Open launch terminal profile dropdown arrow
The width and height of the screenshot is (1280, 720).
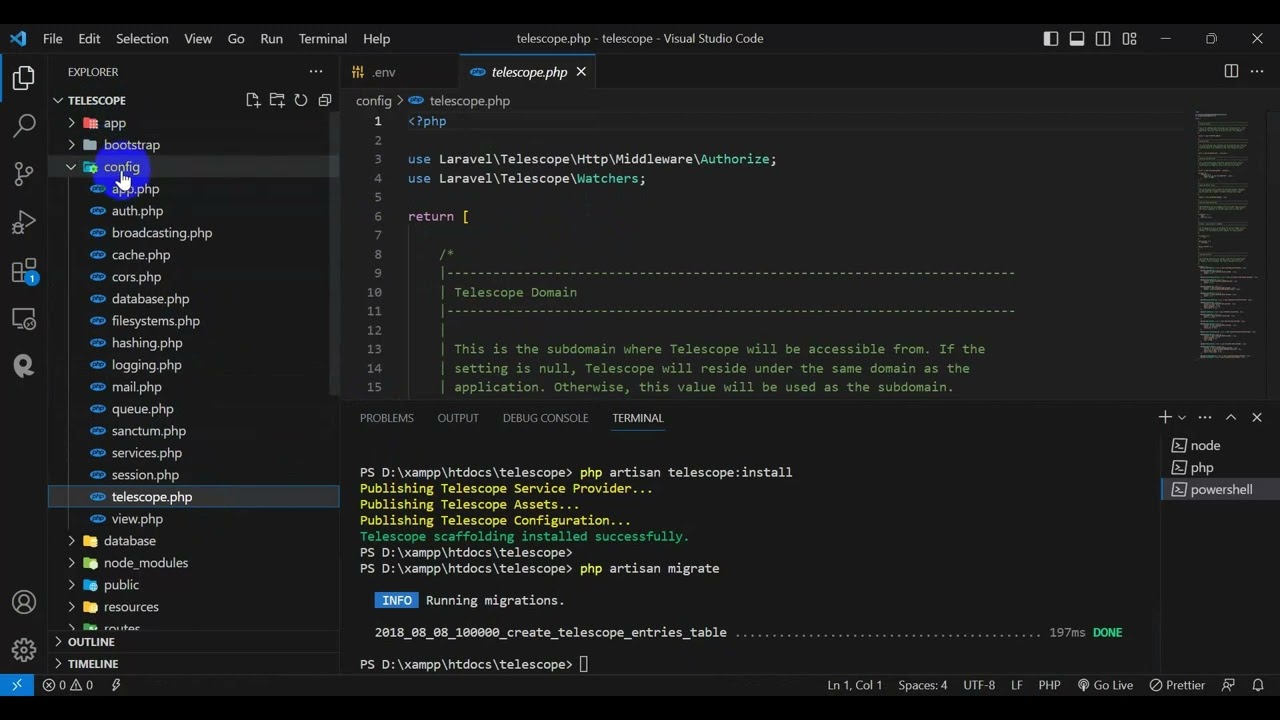1182,417
